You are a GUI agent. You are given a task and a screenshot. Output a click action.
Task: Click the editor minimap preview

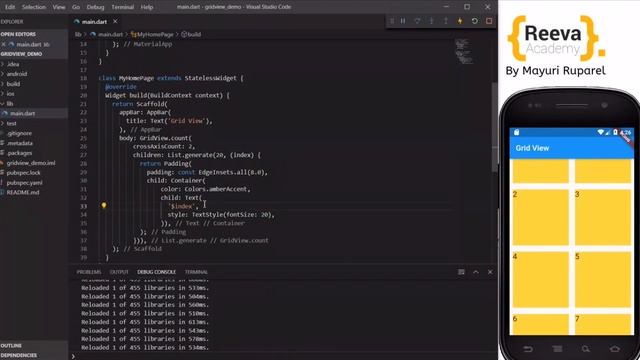[x=463, y=51]
